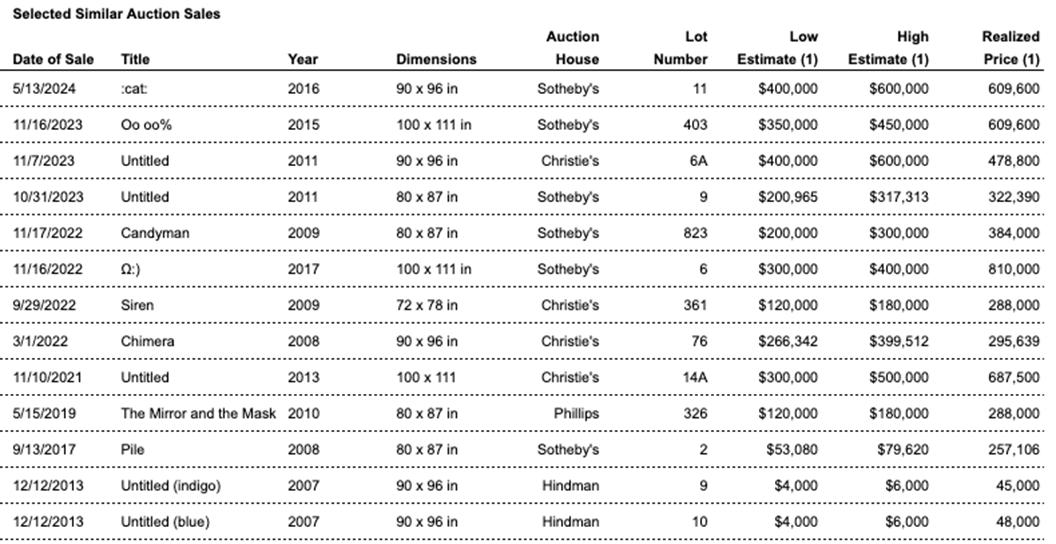Click the Realized Price (1) column header
This screenshot has height=544, width=1056.
pos(1010,48)
